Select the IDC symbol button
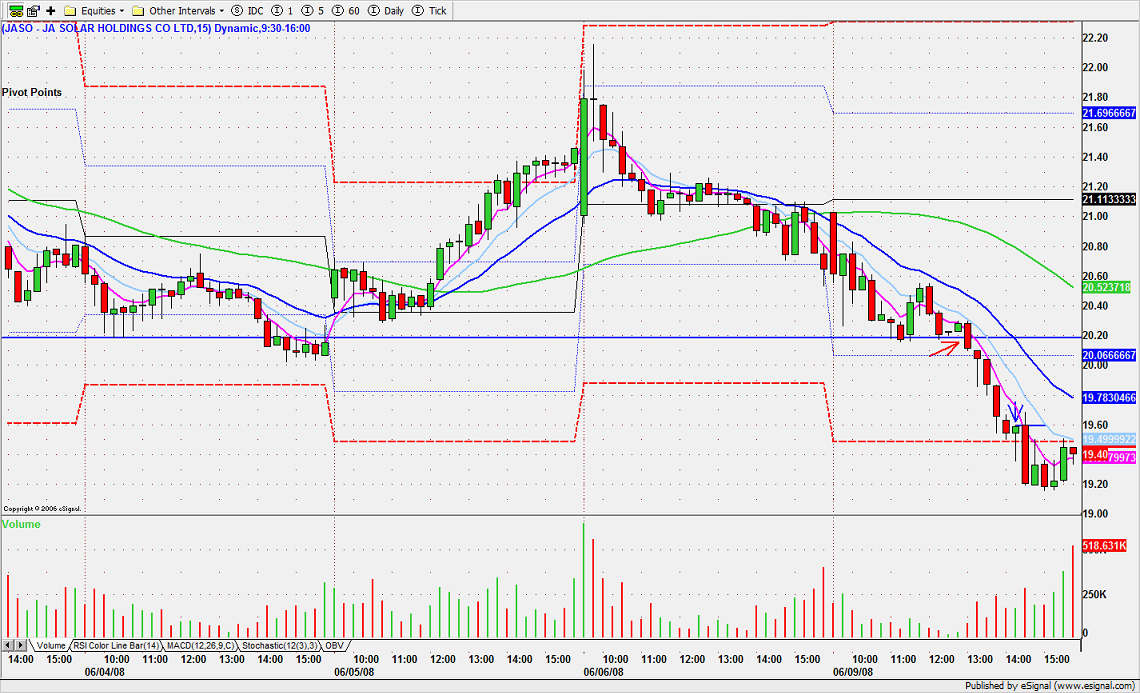 tap(247, 10)
